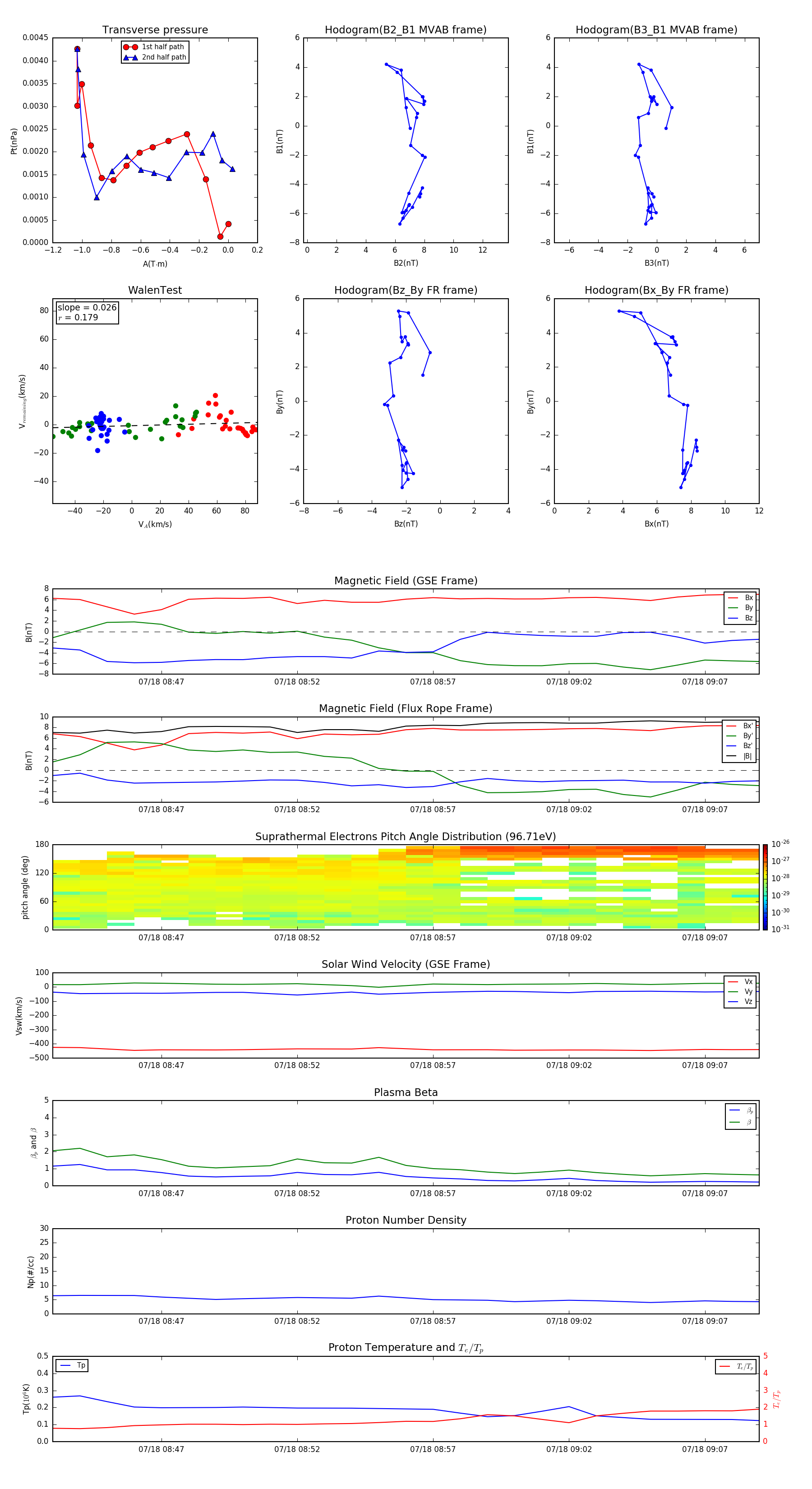Click '07/18 09:07' tick under proton temperature panel
Viewport: 812px width, 1489px height.
pos(705,1449)
